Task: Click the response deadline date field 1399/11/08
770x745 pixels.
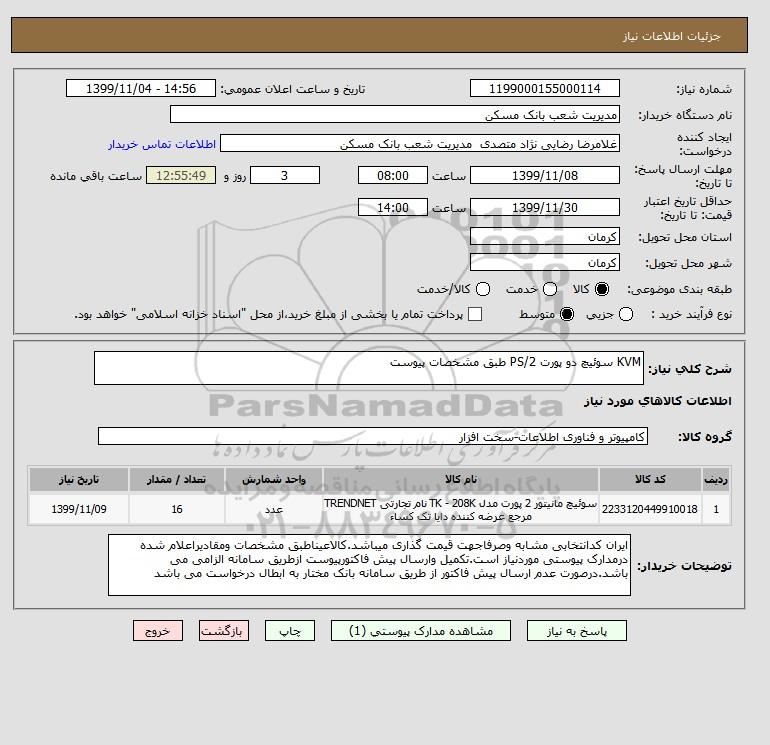Action: coord(545,175)
